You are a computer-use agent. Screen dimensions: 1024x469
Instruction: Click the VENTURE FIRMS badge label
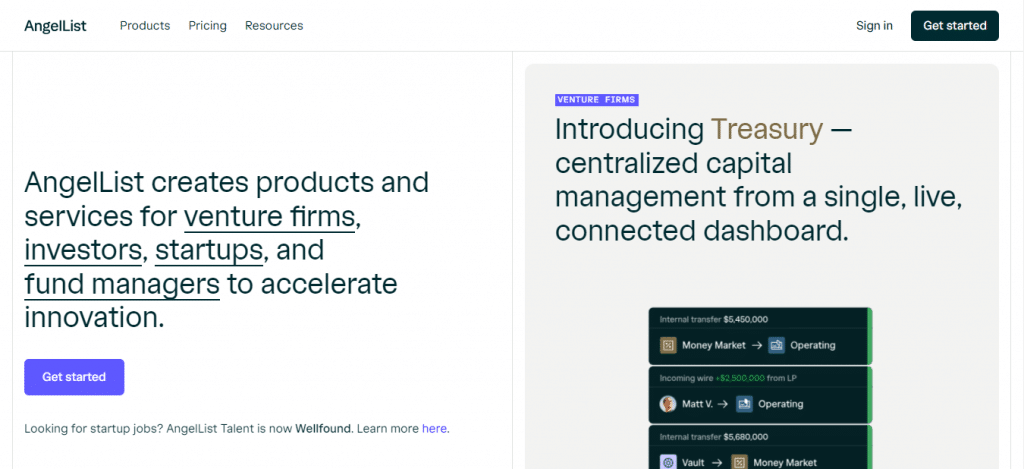click(597, 100)
